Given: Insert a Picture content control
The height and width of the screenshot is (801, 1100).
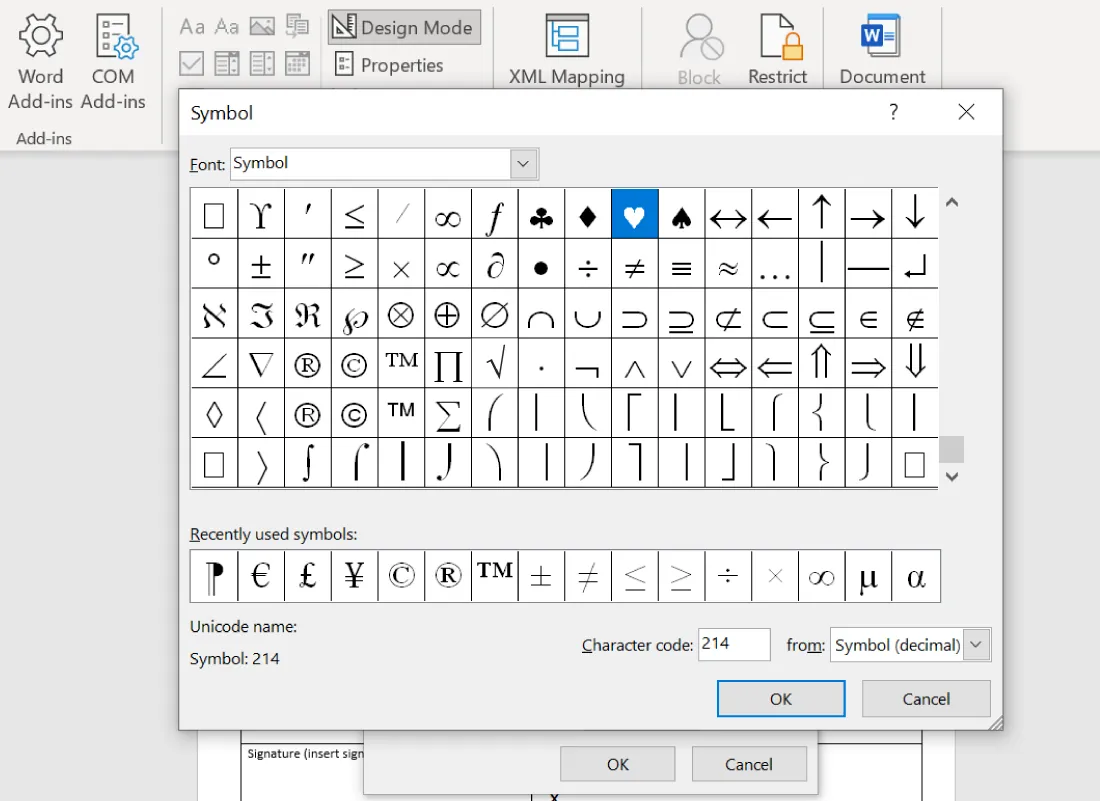Looking at the screenshot, I should [x=262, y=27].
